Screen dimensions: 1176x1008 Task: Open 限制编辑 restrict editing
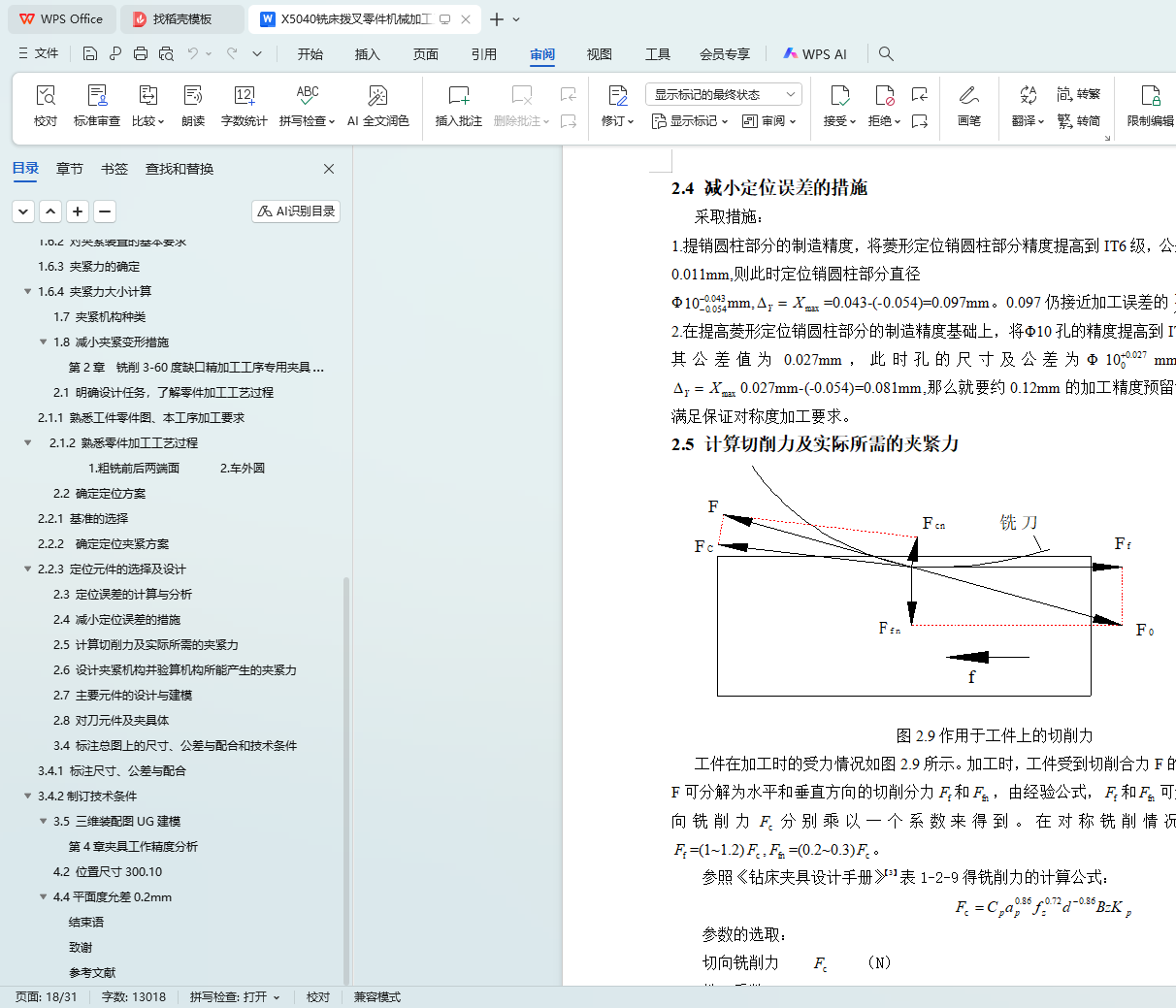(x=1151, y=106)
